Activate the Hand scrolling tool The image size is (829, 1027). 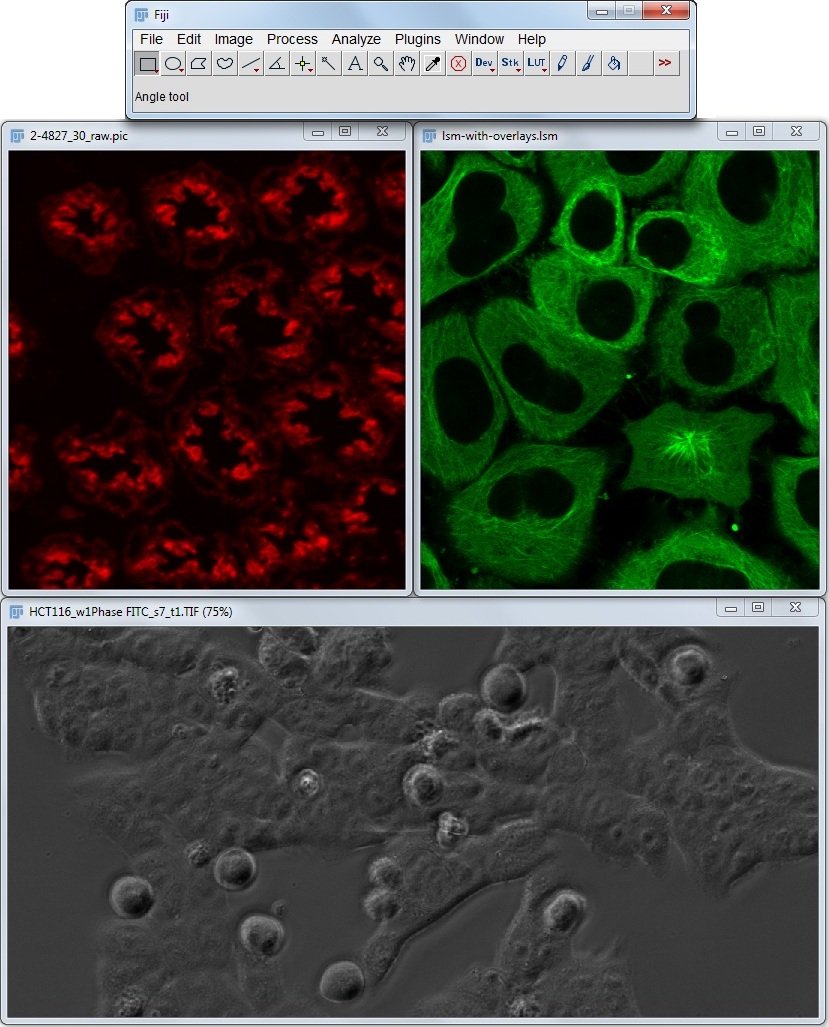tap(407, 64)
